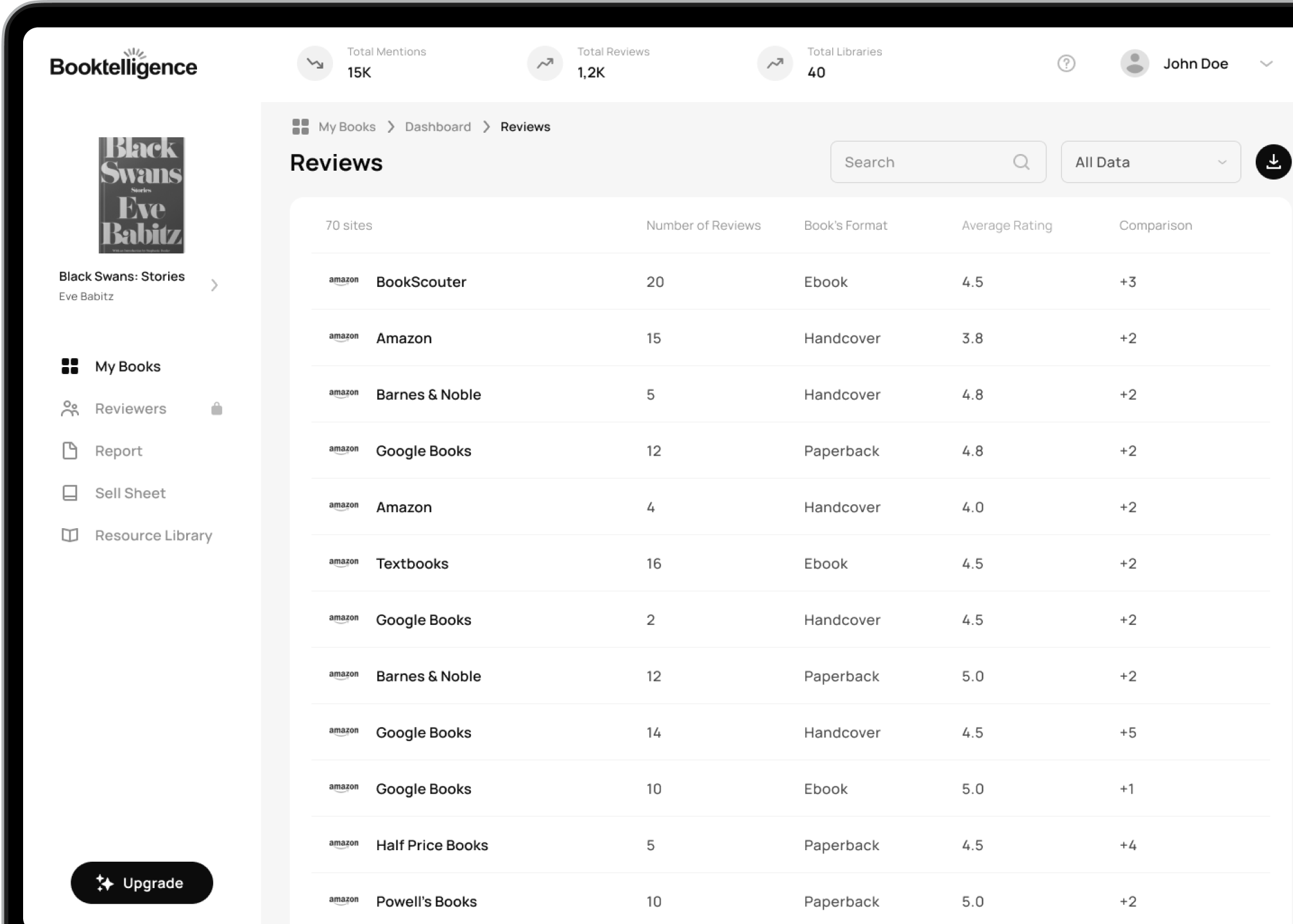Click the Book's Format column header

(846, 225)
